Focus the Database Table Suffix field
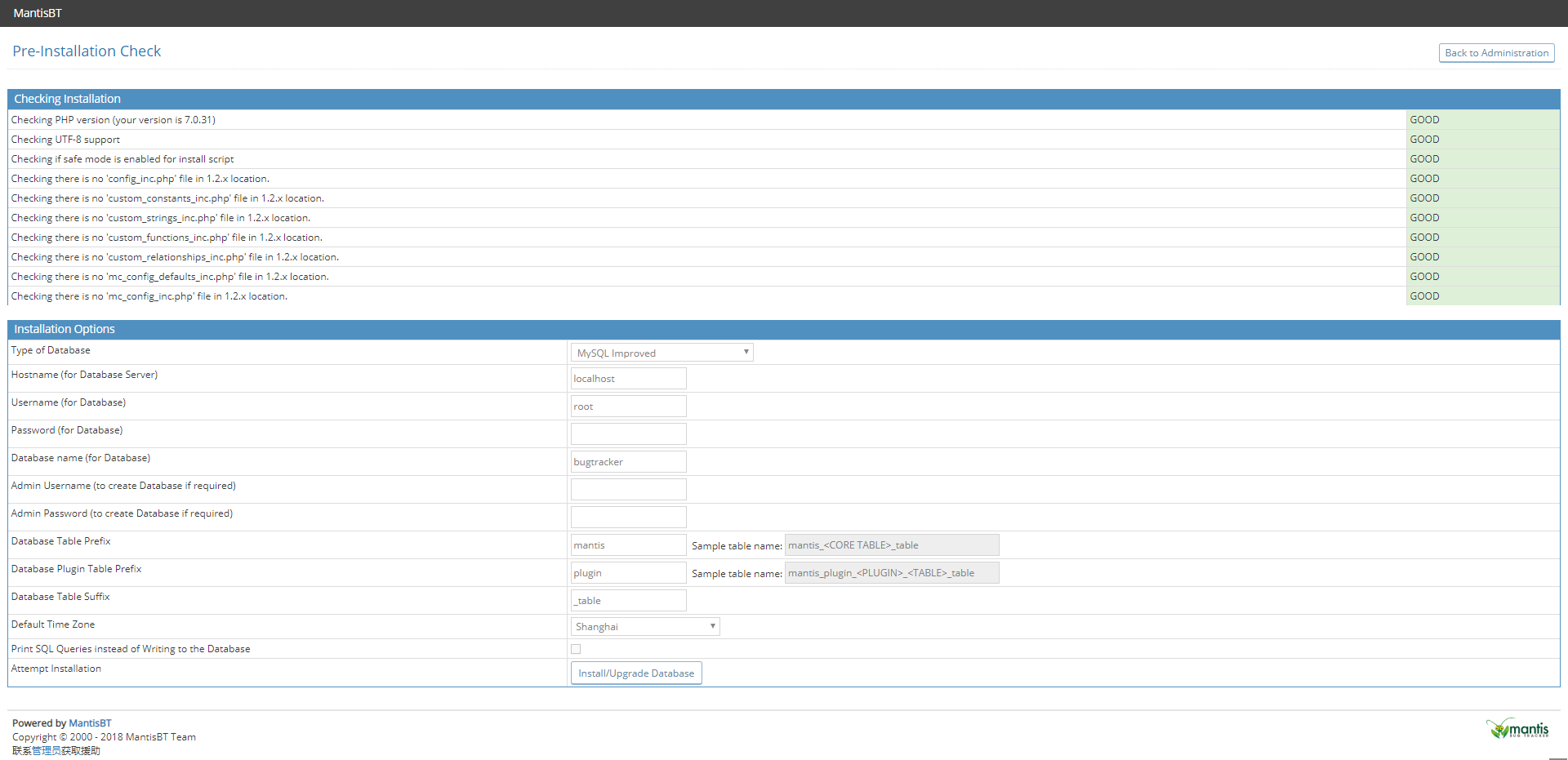 pos(628,601)
